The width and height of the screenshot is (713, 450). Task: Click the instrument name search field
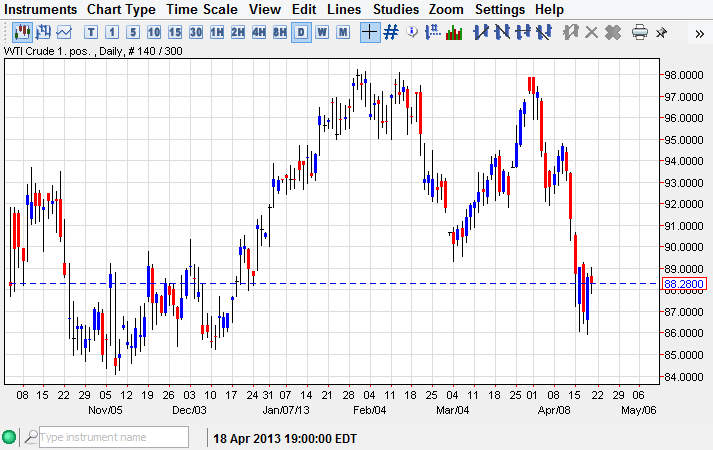click(112, 437)
